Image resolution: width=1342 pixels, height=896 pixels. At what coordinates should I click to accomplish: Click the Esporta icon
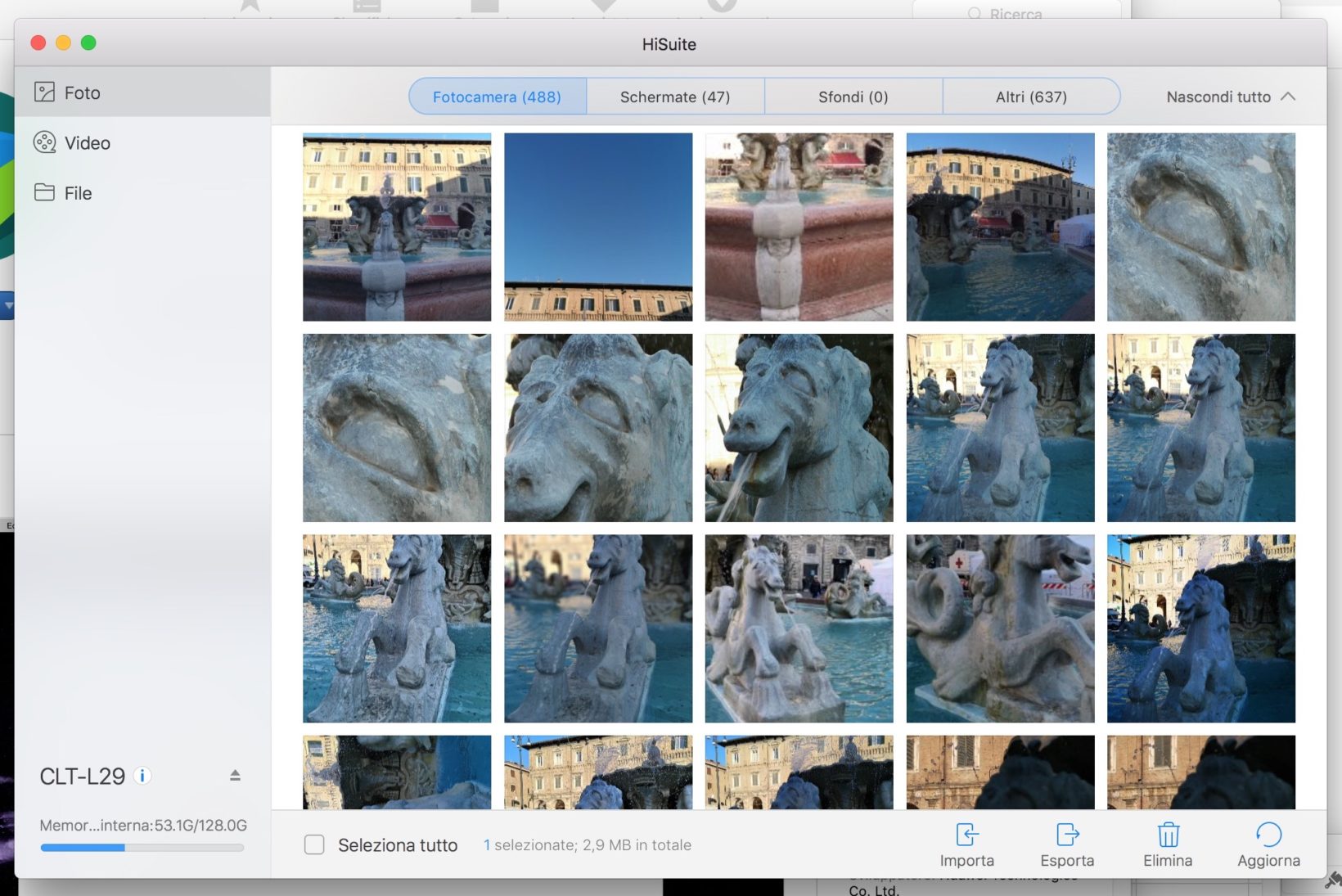pos(1067,835)
